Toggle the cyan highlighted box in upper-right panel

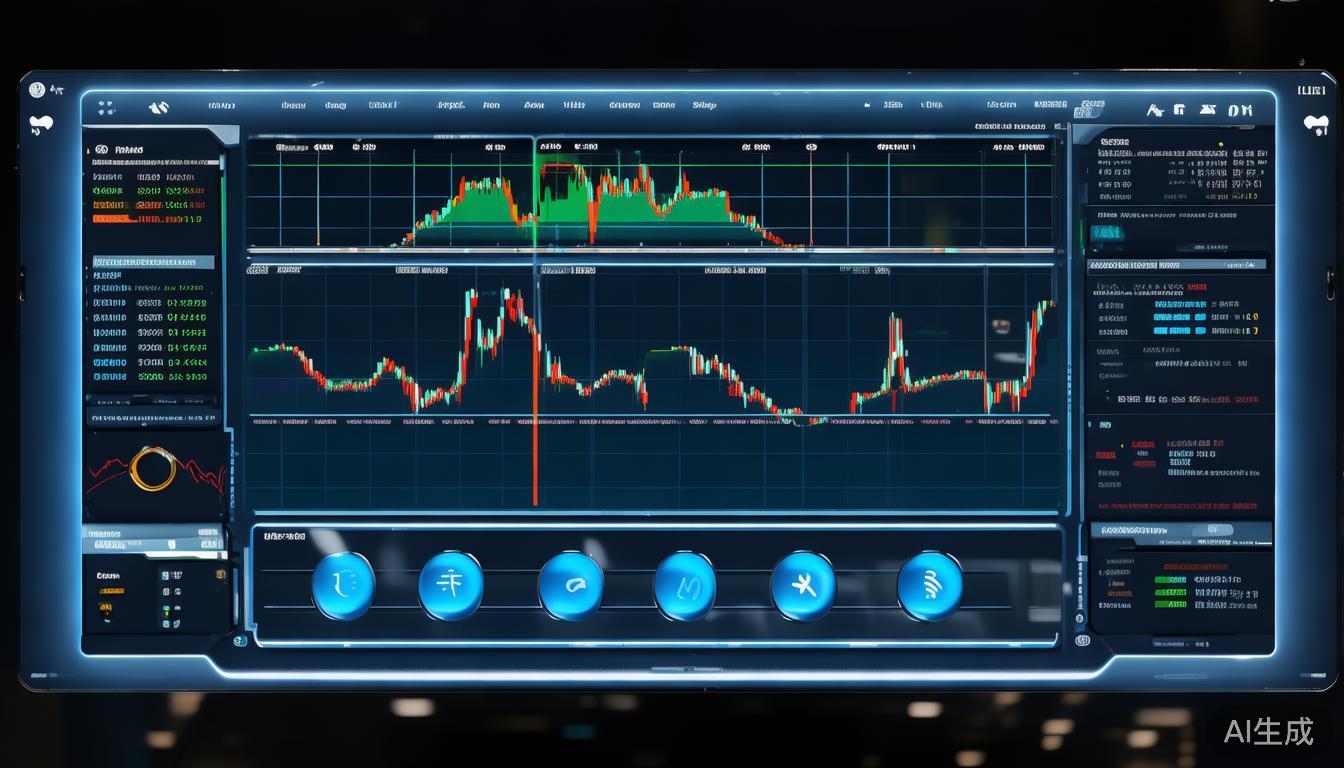point(1106,233)
